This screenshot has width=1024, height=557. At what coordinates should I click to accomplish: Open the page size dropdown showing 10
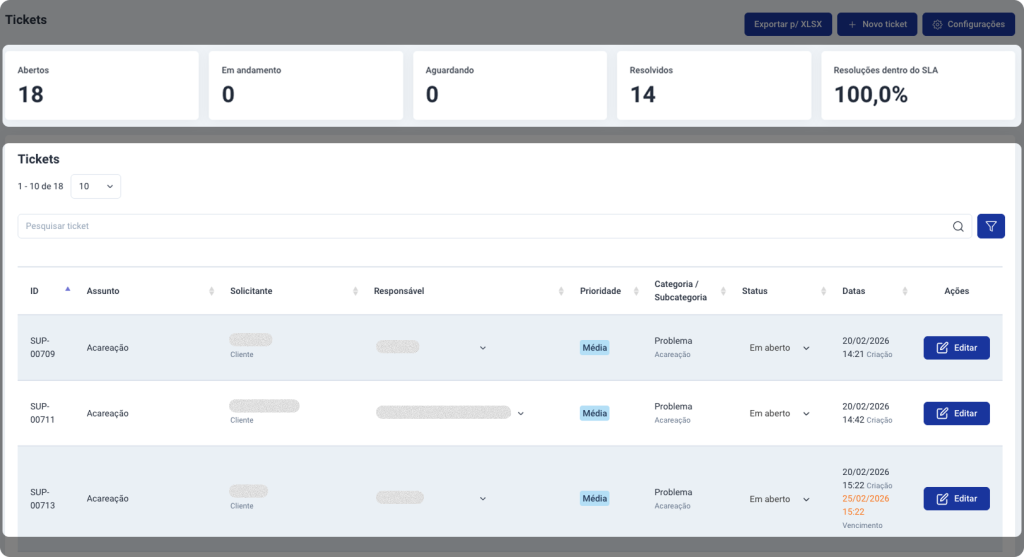coord(96,186)
